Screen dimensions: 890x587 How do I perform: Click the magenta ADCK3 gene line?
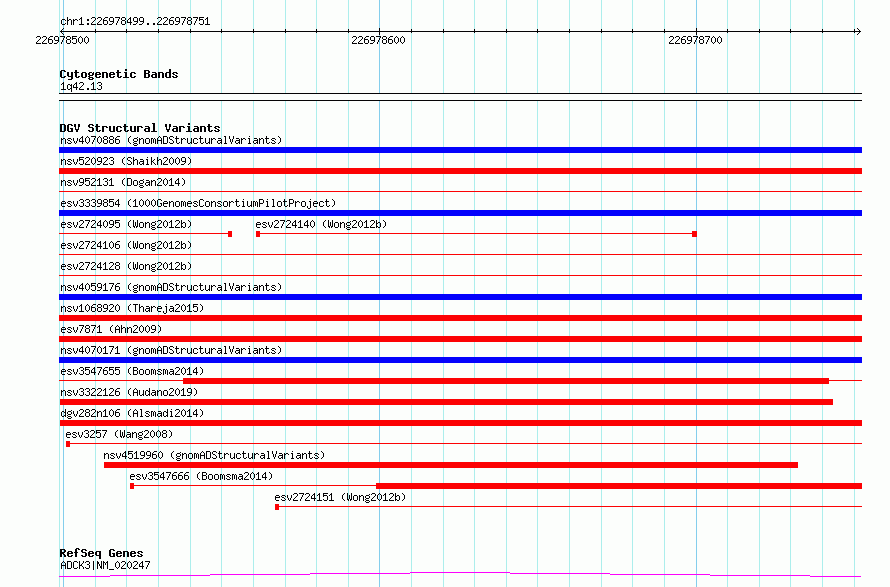tap(460, 575)
